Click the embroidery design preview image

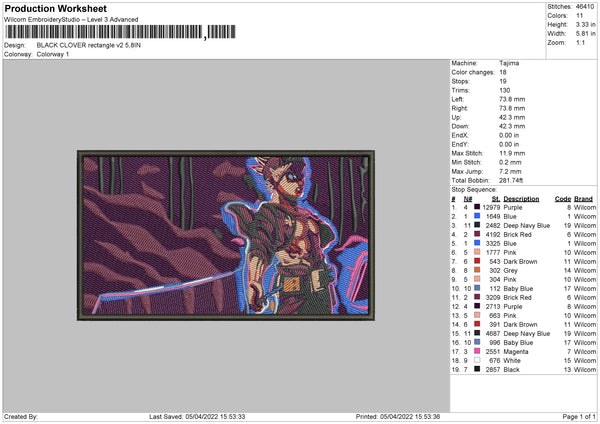pyautogui.click(x=226, y=235)
